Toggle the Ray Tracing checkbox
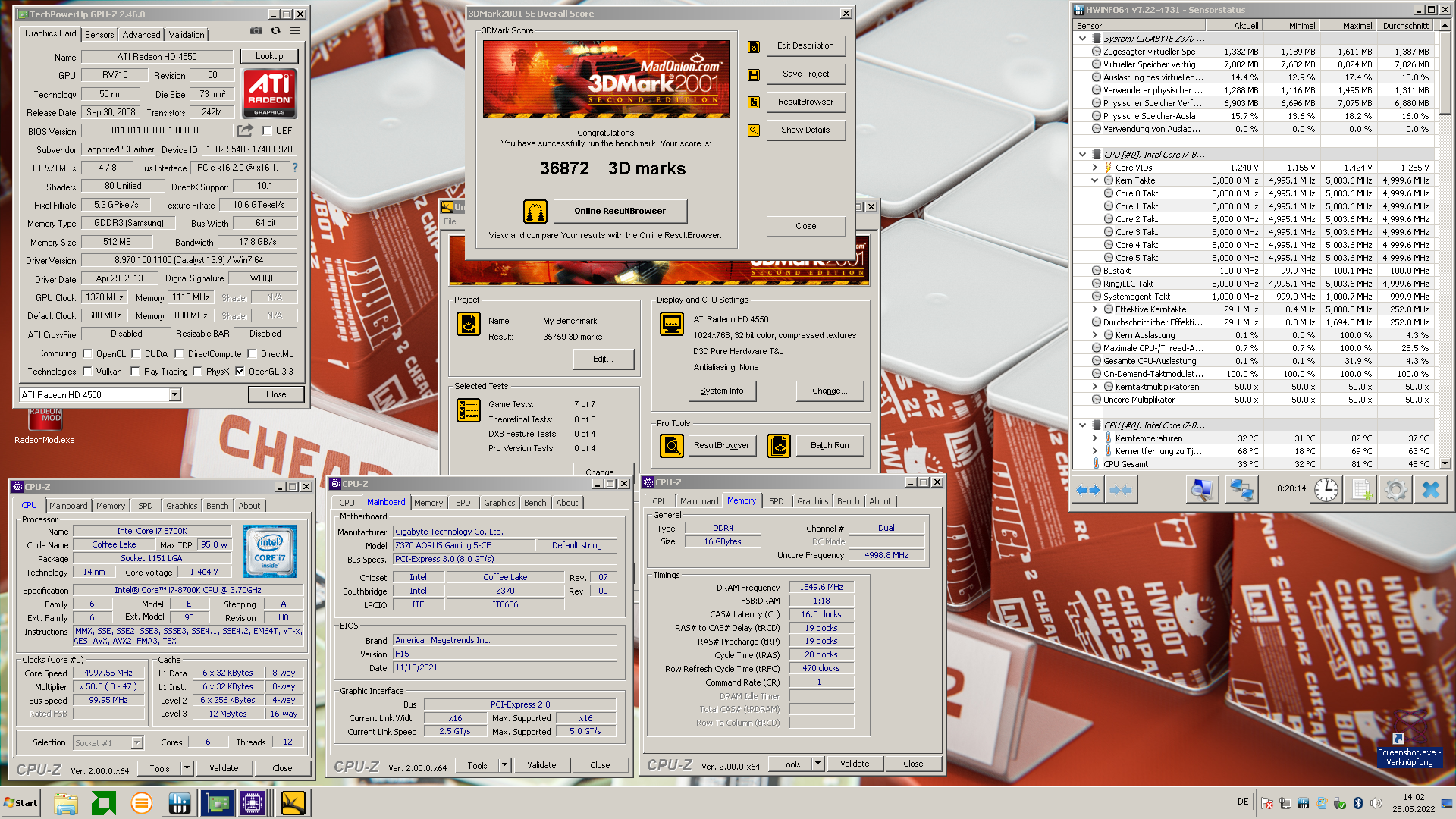 pos(135,372)
